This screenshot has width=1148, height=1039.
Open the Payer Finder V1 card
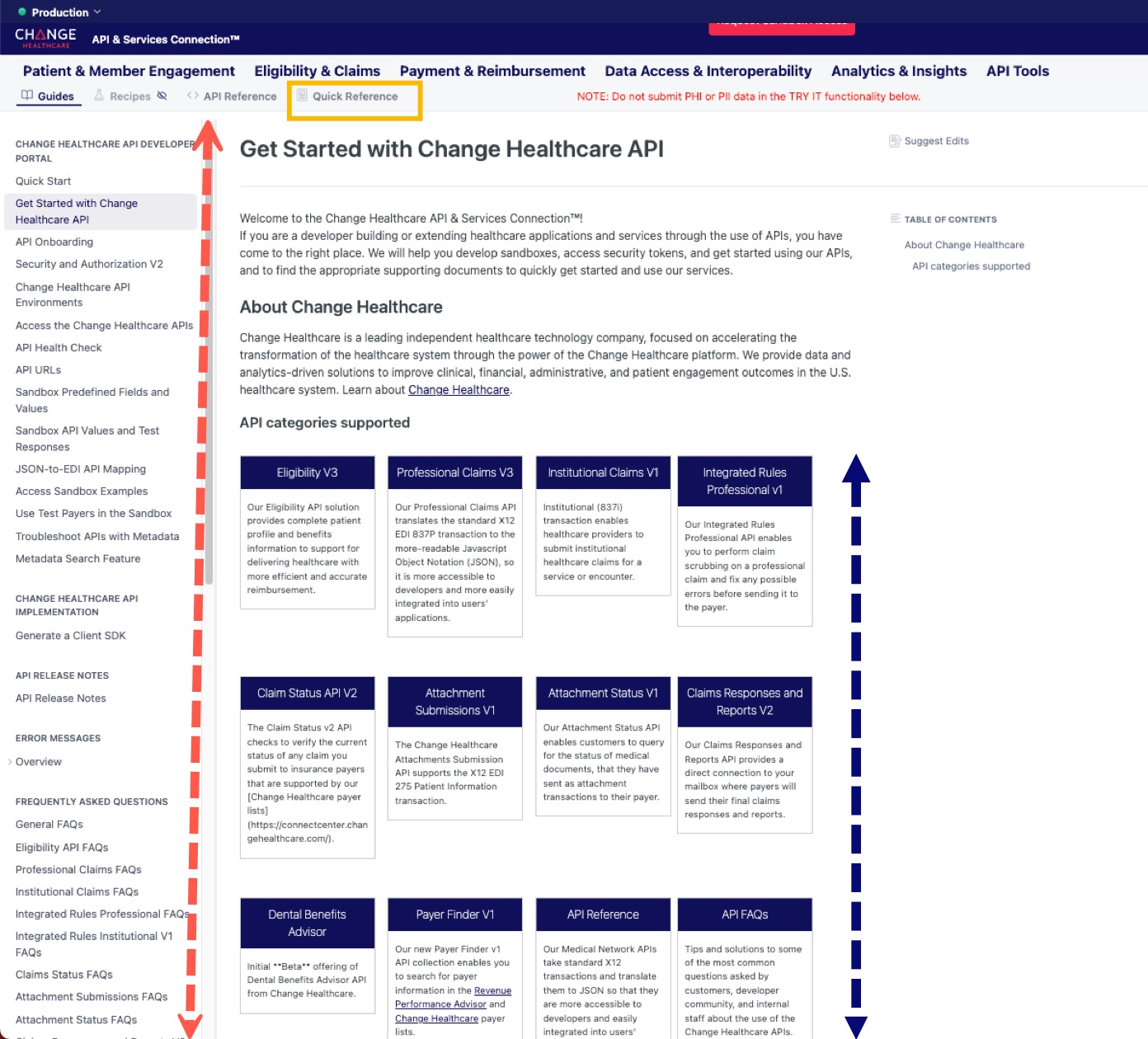click(x=455, y=968)
